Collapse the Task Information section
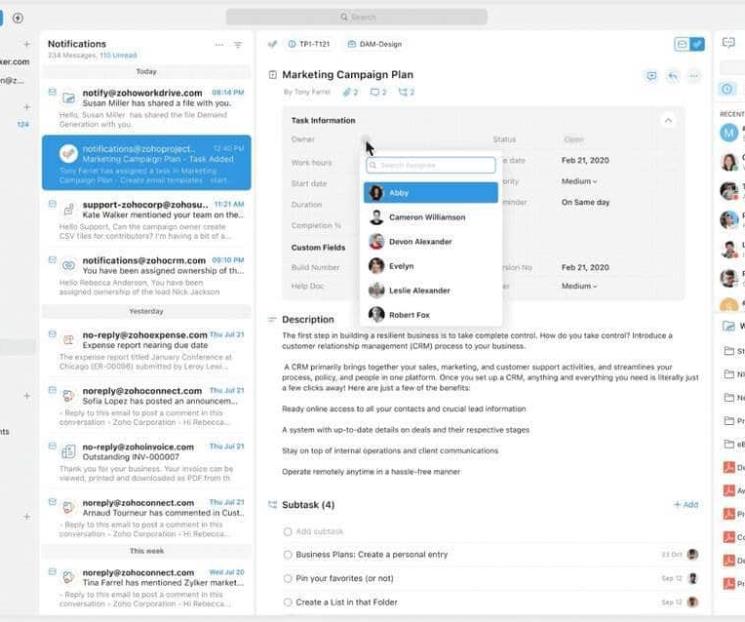 (x=668, y=121)
